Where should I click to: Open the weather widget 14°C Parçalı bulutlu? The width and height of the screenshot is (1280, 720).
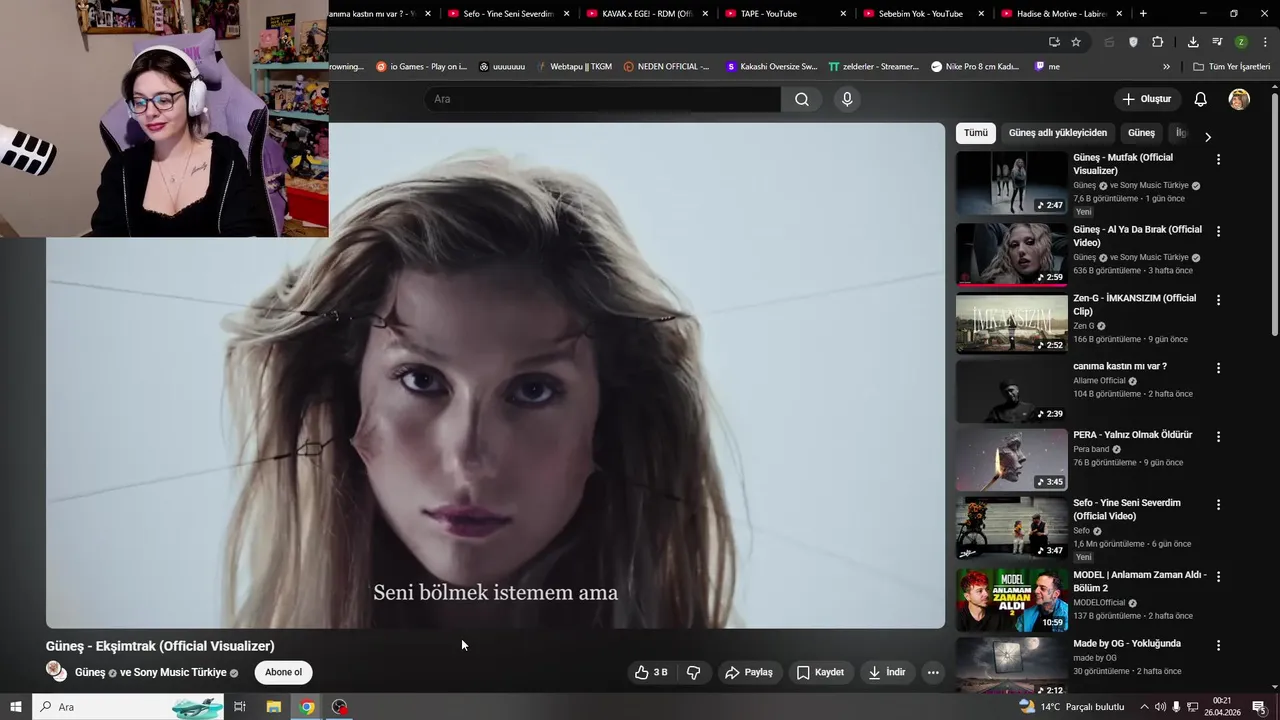point(1071,707)
